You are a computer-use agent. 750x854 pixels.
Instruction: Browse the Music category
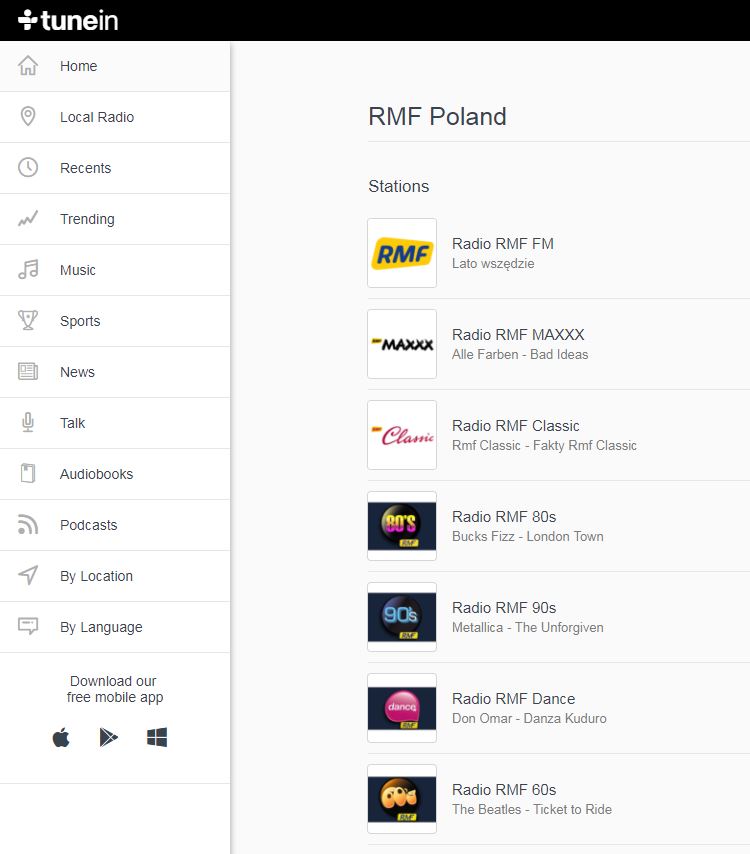(x=78, y=270)
